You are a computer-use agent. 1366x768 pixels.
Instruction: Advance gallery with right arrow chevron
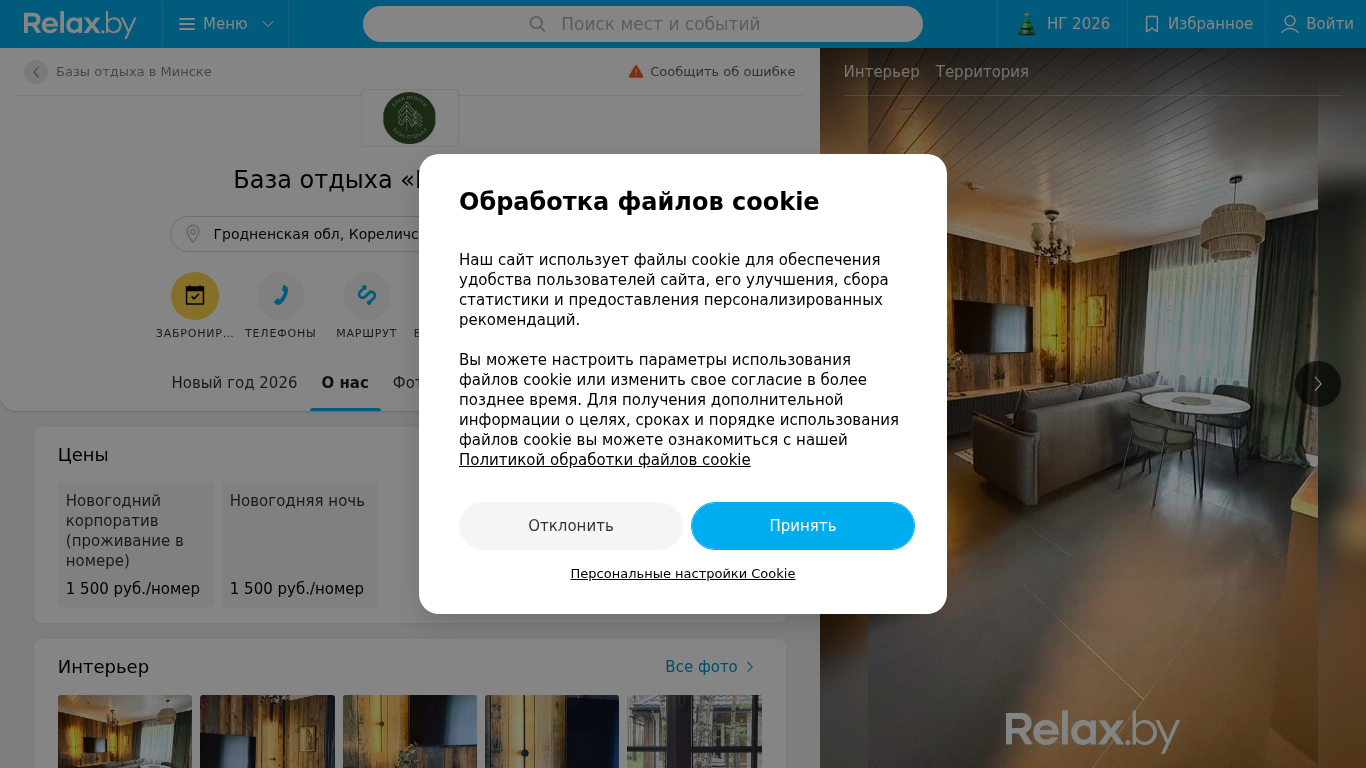[1318, 384]
